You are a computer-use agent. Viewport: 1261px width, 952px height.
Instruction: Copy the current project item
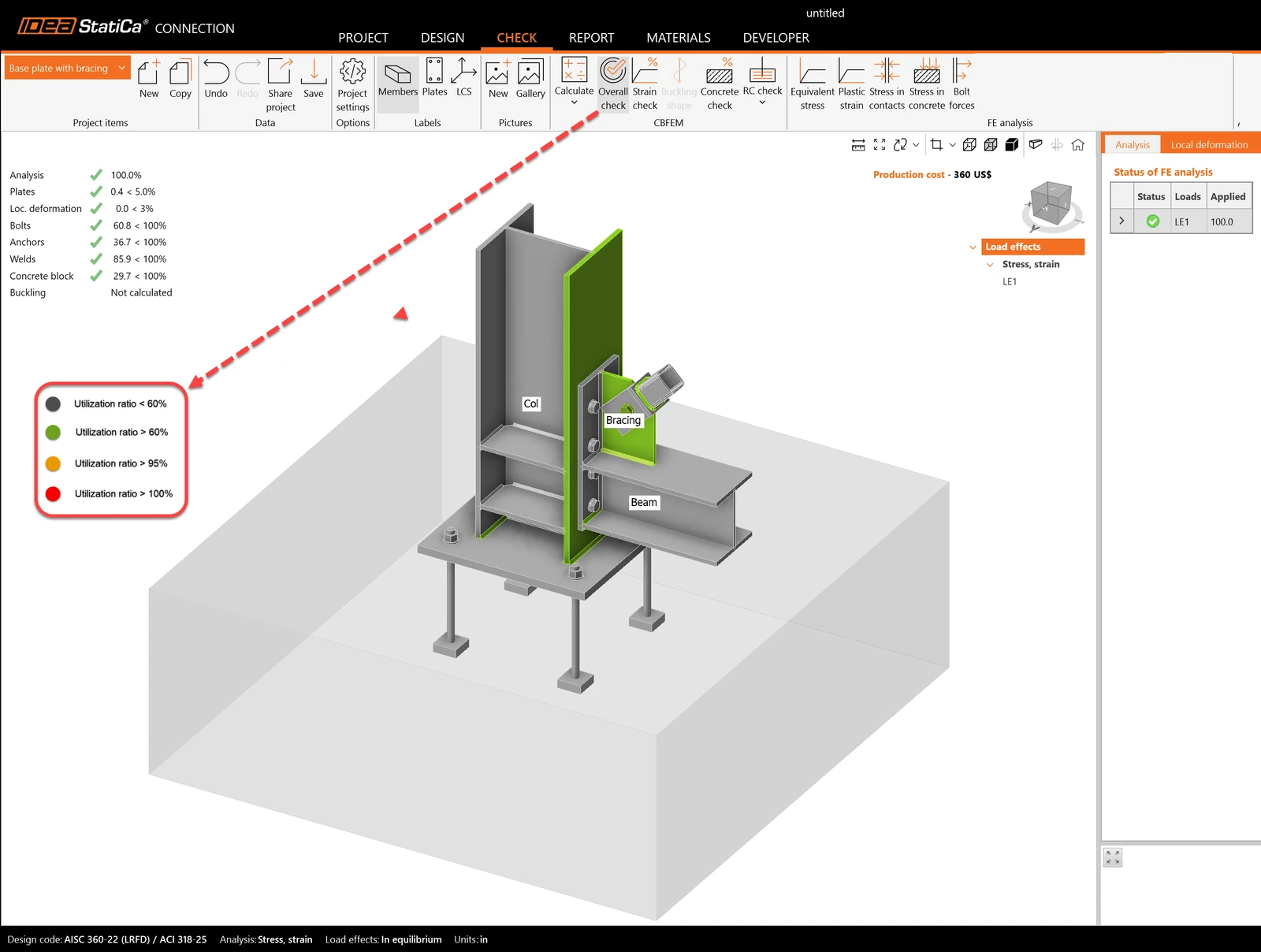coord(180,78)
